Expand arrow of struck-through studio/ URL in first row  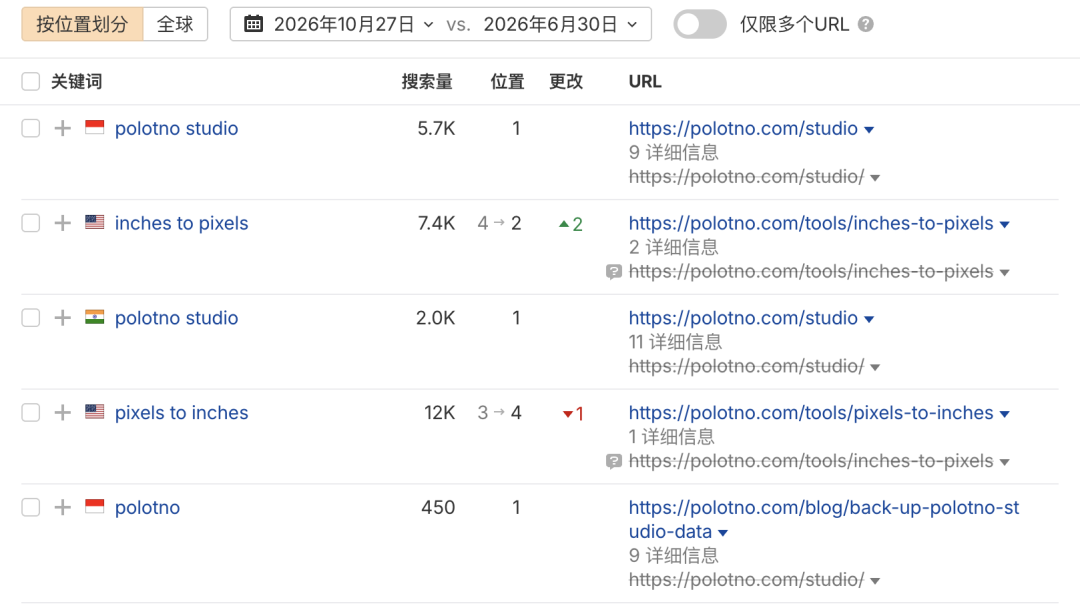pyautogui.click(x=875, y=178)
